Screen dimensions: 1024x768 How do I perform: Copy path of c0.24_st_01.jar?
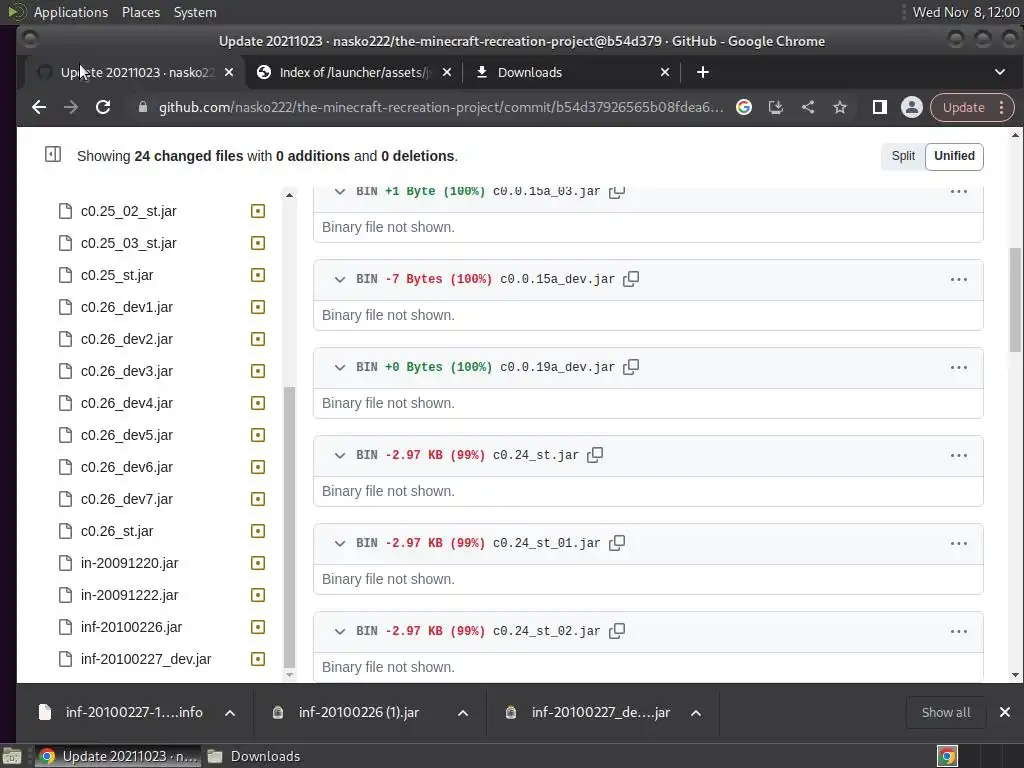tap(616, 543)
